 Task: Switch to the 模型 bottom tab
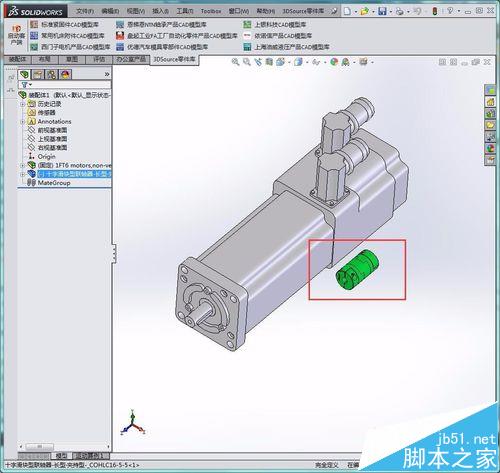pos(61,456)
